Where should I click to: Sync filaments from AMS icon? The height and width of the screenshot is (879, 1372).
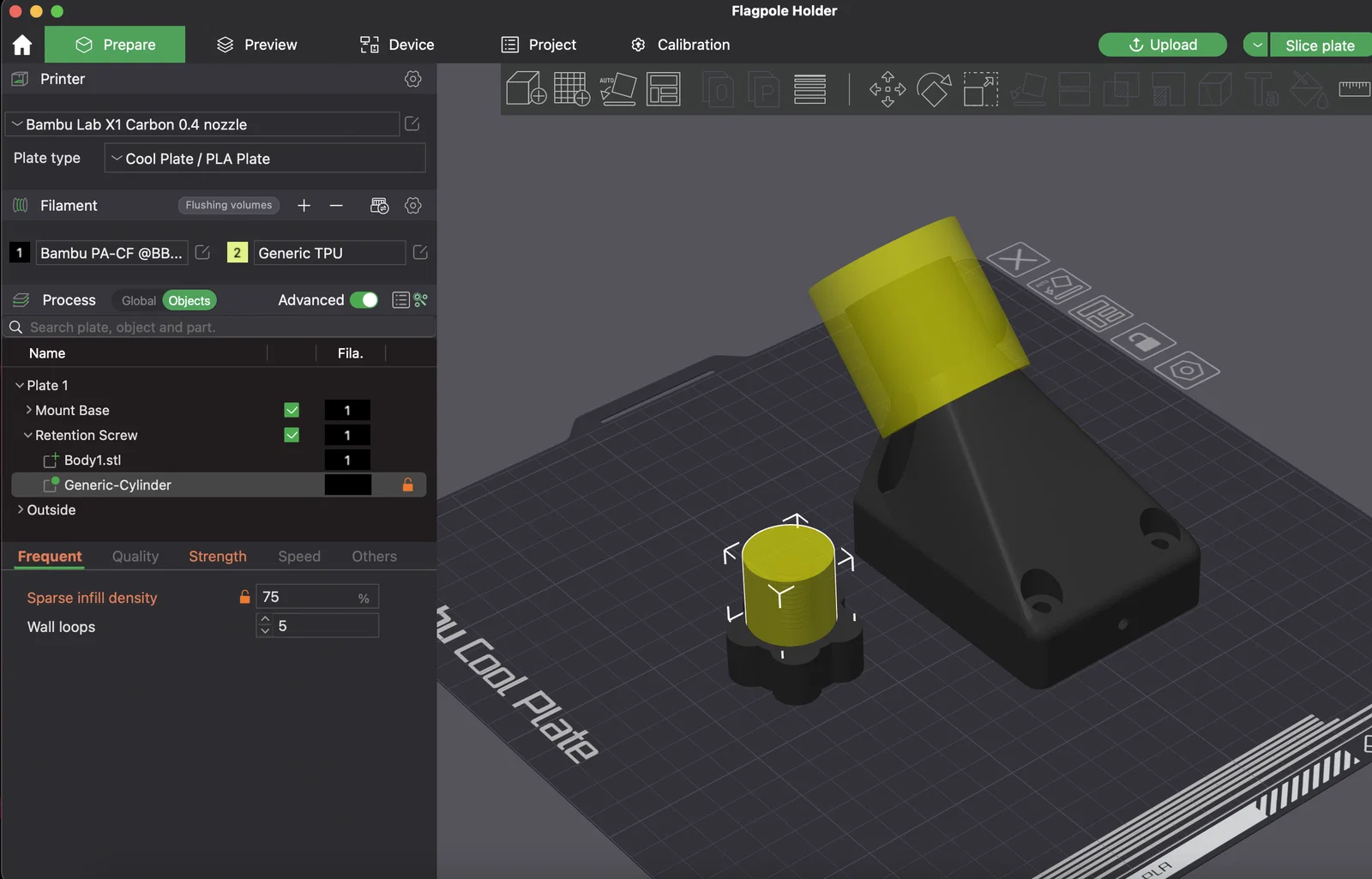[379, 206]
